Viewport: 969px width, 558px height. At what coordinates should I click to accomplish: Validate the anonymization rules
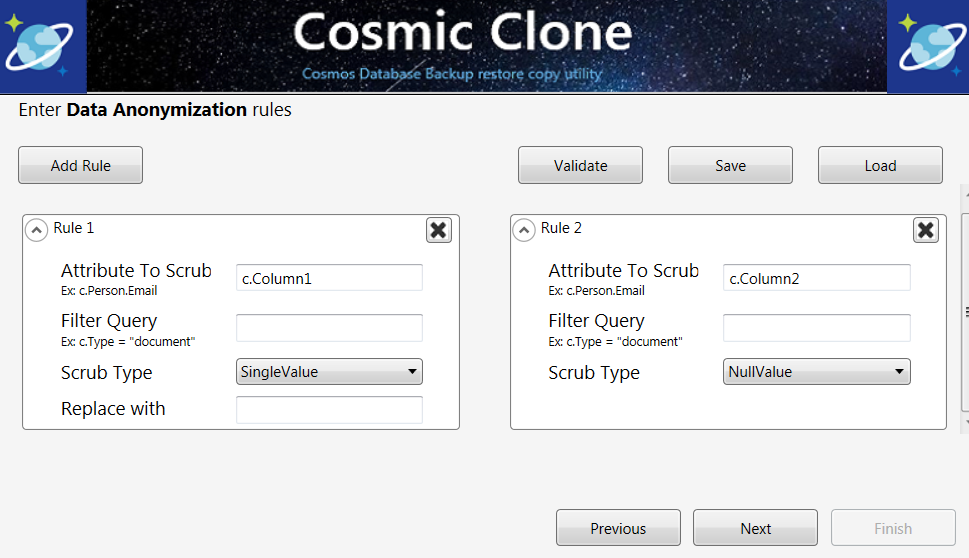point(580,165)
